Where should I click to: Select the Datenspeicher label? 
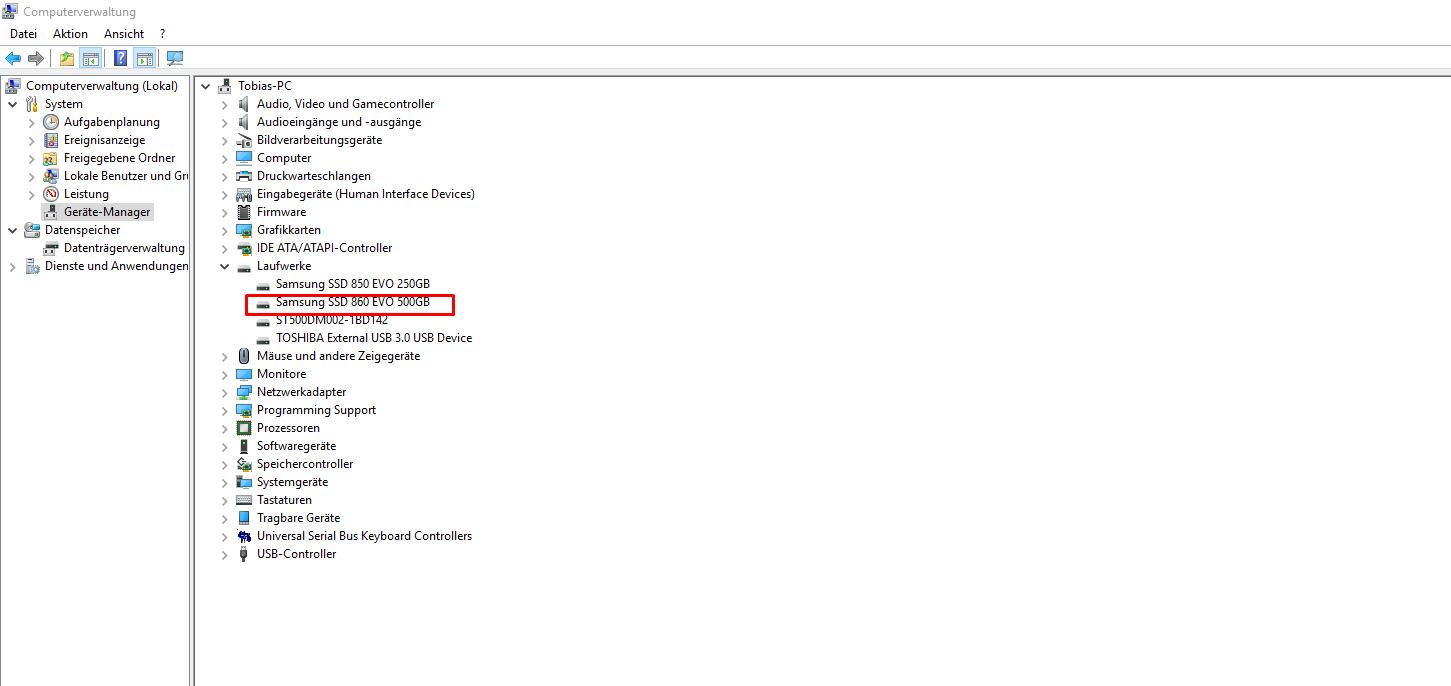coord(83,230)
